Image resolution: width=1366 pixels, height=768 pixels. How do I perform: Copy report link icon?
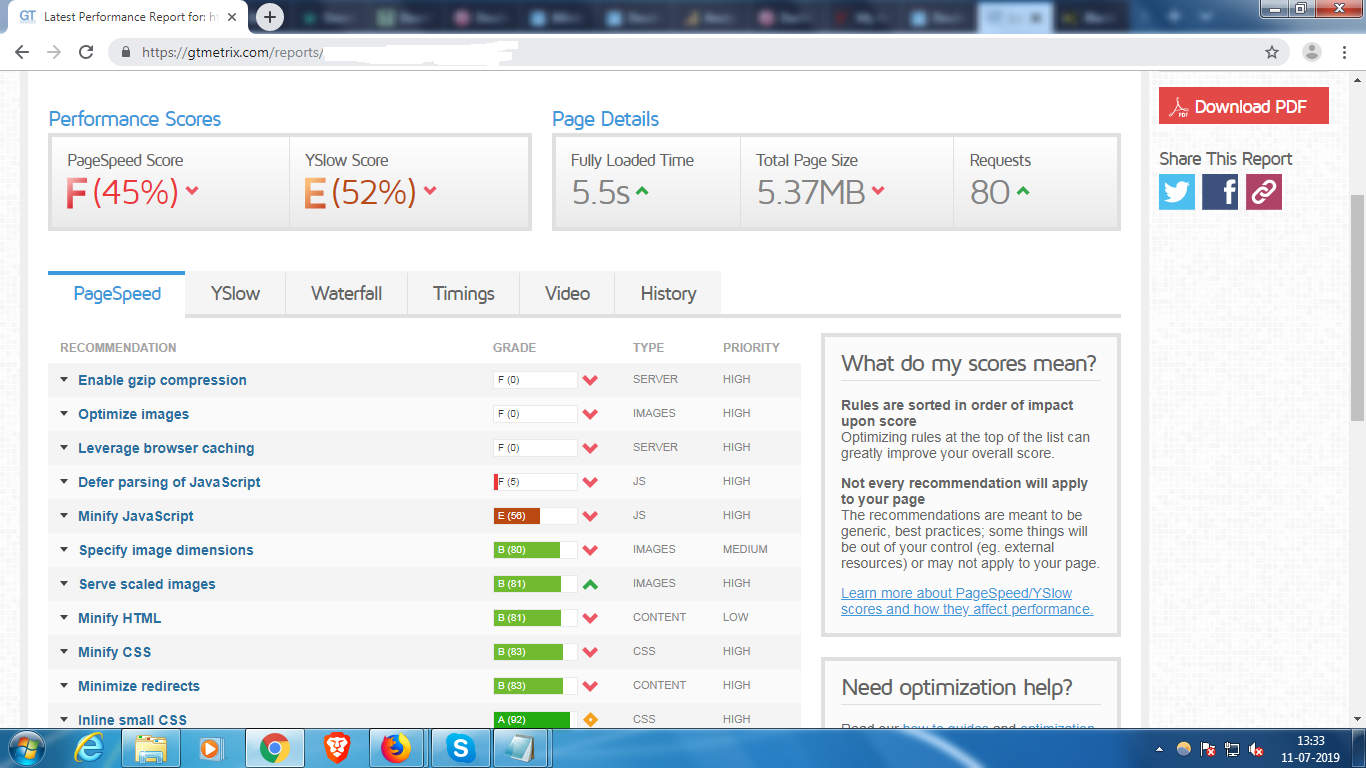coord(1263,192)
